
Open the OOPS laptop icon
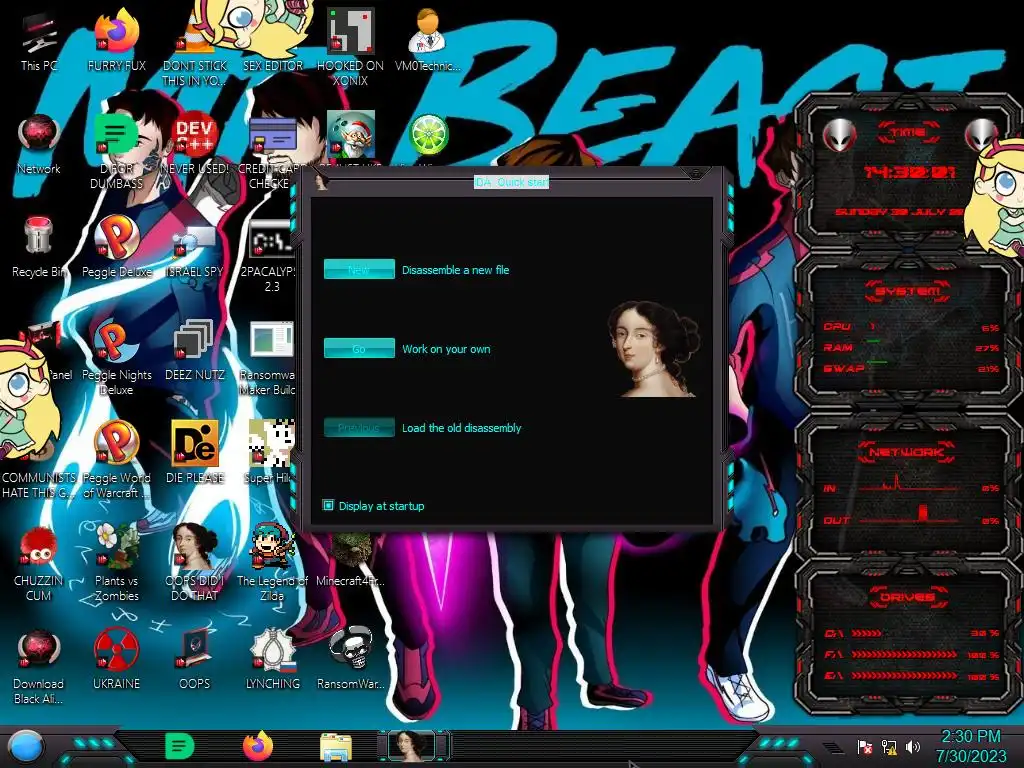pyautogui.click(x=195, y=660)
